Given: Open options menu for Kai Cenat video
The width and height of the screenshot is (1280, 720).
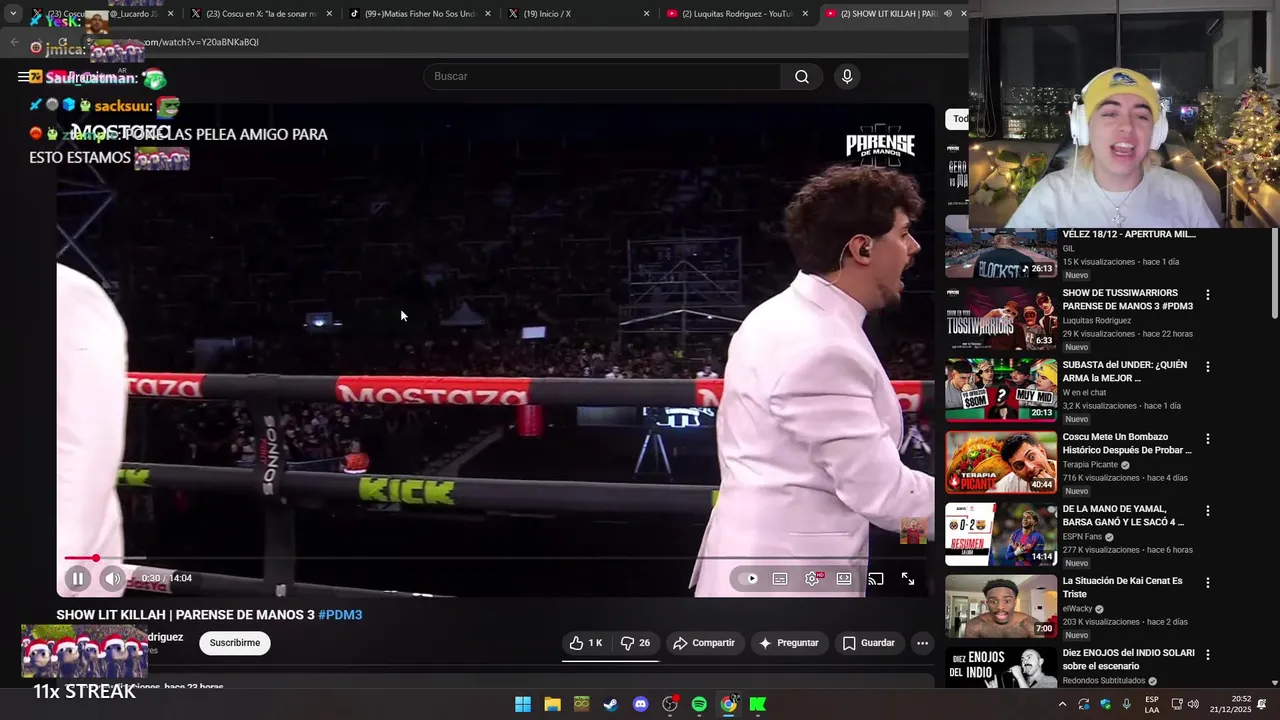Looking at the screenshot, I should [x=1208, y=583].
